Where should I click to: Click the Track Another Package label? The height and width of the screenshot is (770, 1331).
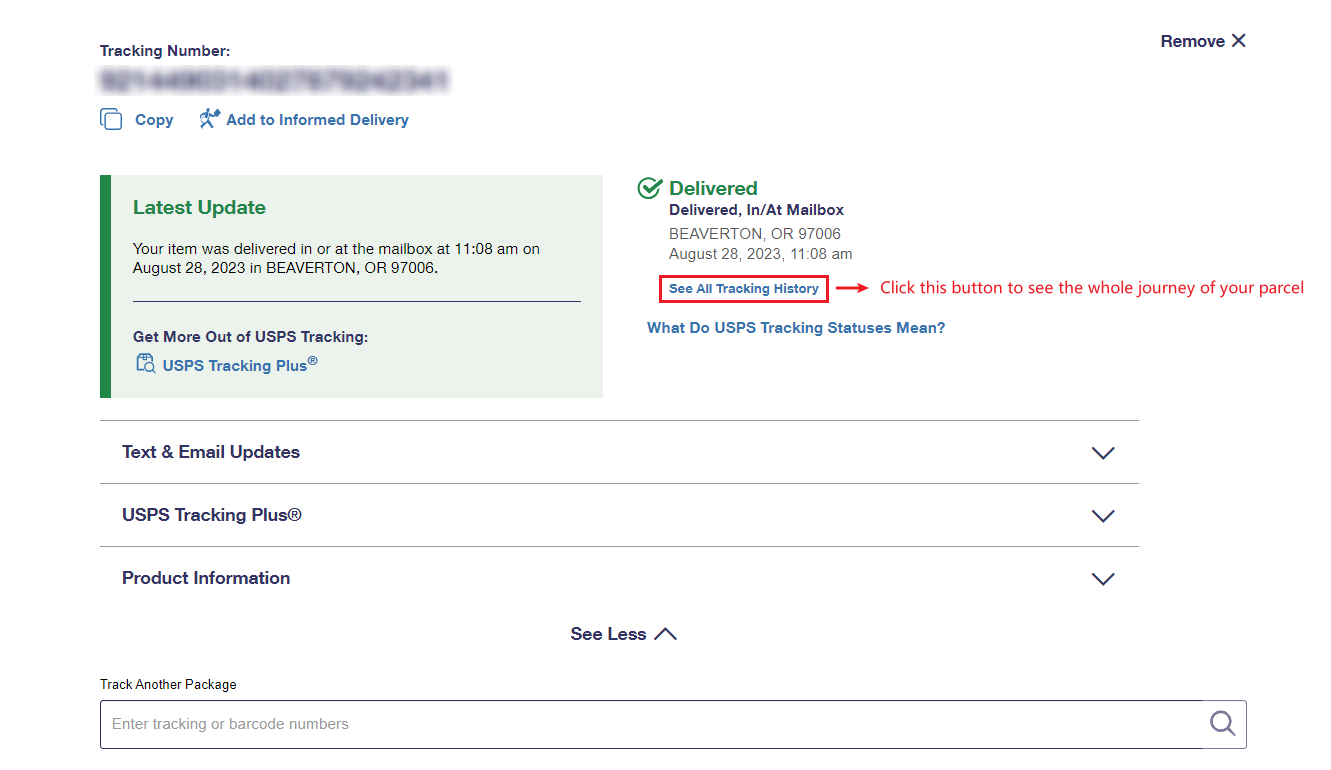pyautogui.click(x=168, y=685)
